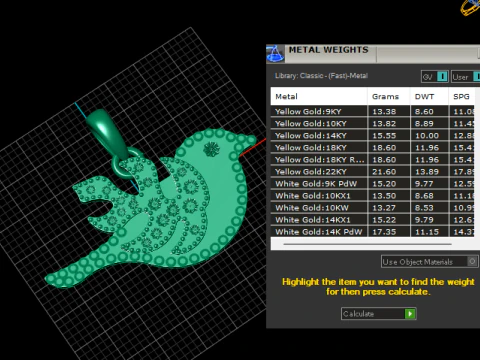Select the Yellow Gold:10KY row
This screenshot has width=480, height=360.
(x=373, y=123)
